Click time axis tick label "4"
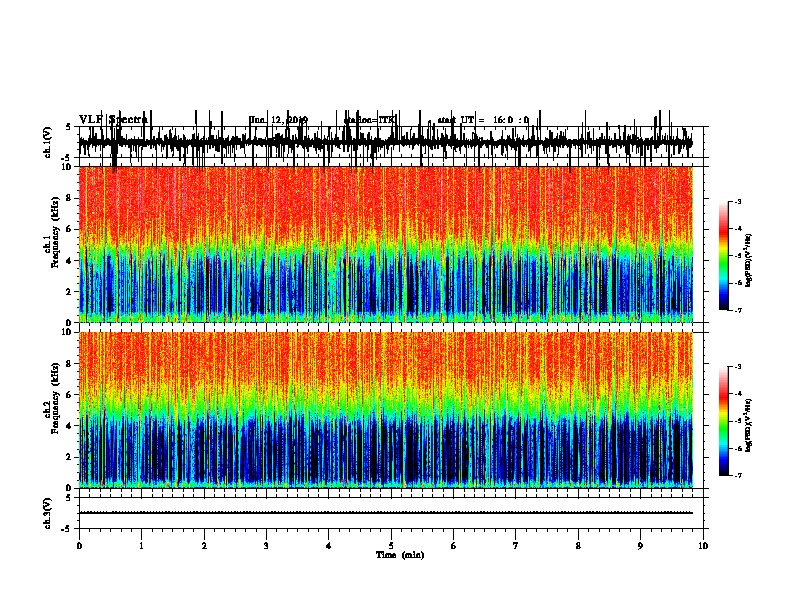792x612 pixels. 329,546
